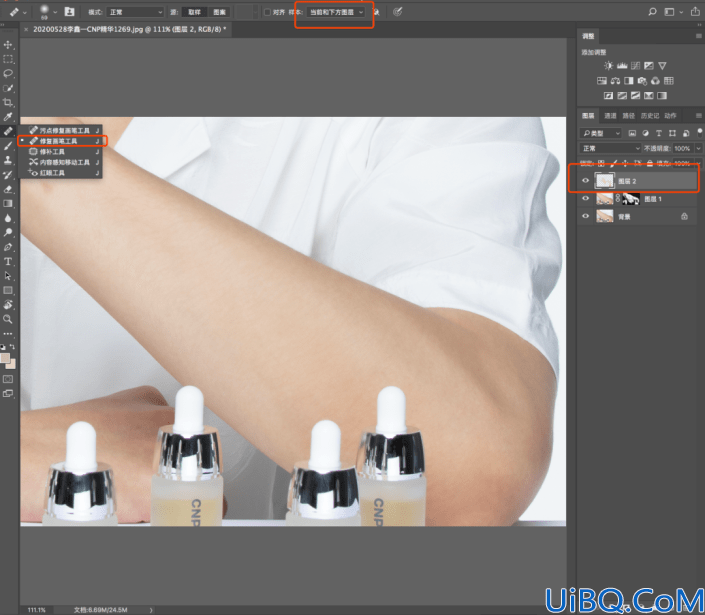Screen dimensions: 705x615
Task: Open the 样本 sample layers dropdown
Action: 335,12
